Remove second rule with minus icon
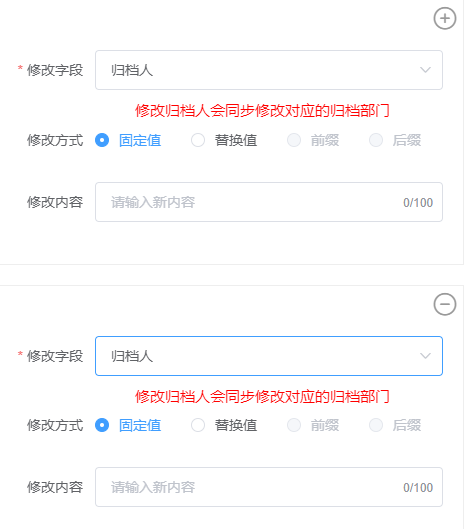 pyautogui.click(x=445, y=304)
